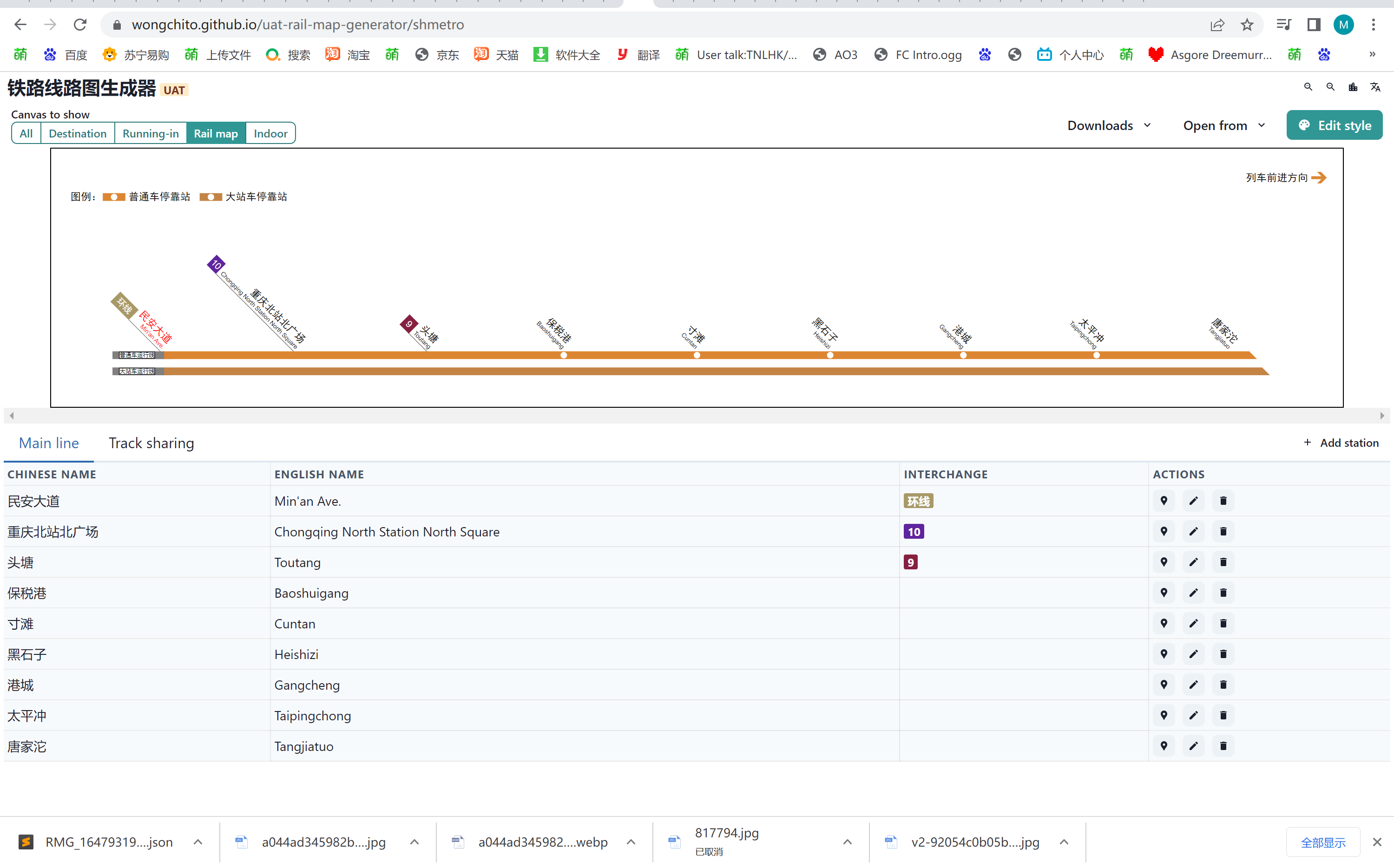Open the Downloads dropdown
Screen dimensions: 1394x868
pos(1109,125)
